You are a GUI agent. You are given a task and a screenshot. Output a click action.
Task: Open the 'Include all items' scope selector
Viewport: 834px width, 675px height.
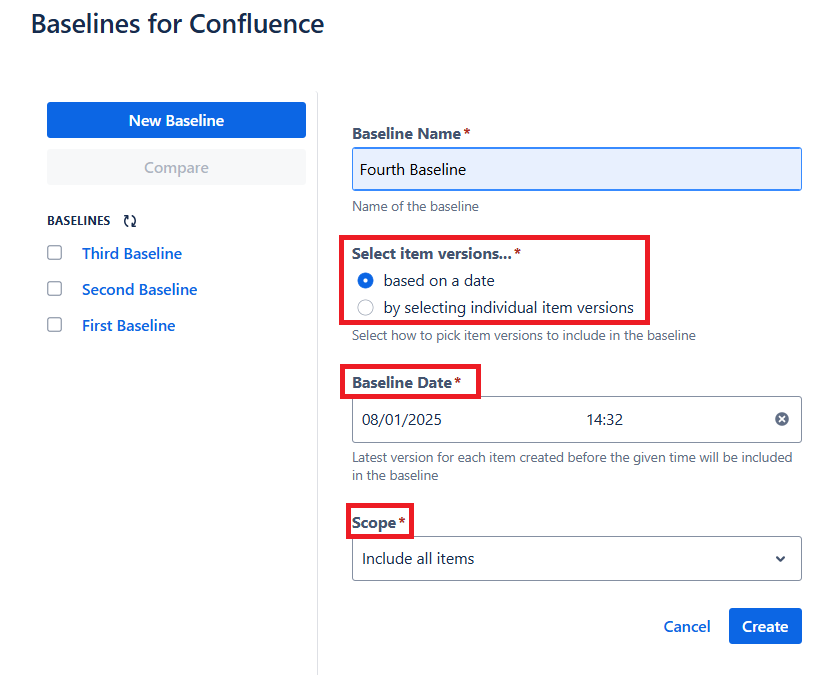(x=576, y=558)
